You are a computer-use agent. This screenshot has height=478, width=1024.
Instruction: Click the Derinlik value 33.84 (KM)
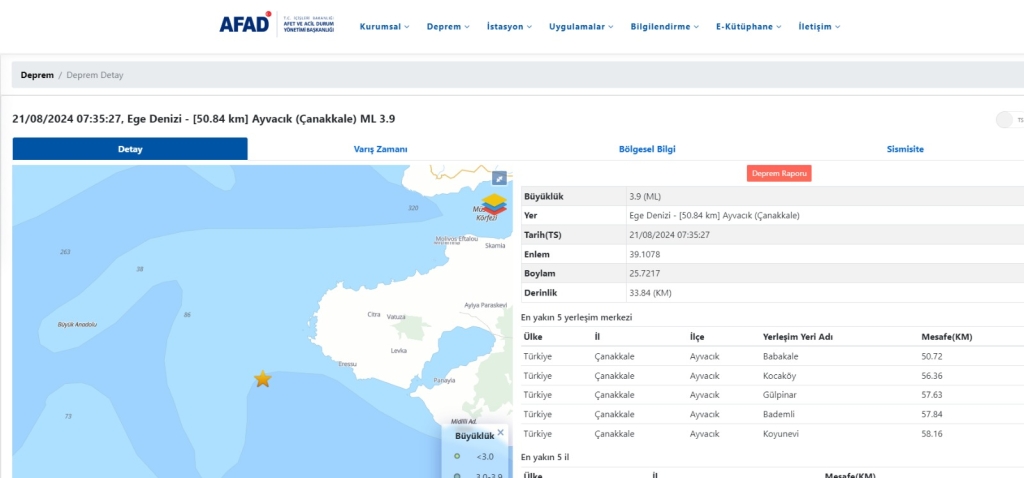coord(650,293)
